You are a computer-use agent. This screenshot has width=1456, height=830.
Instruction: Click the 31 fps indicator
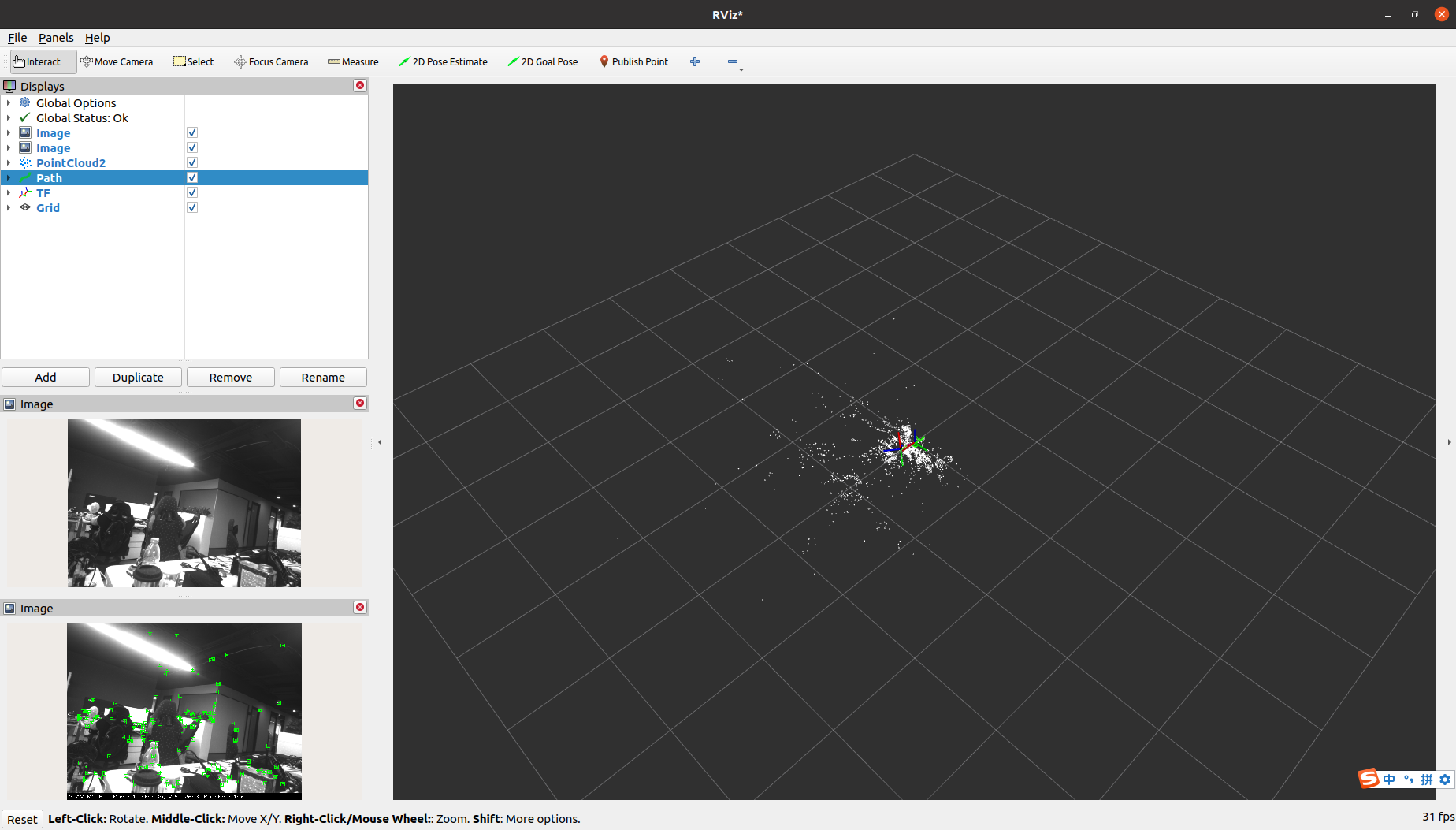[1438, 817]
